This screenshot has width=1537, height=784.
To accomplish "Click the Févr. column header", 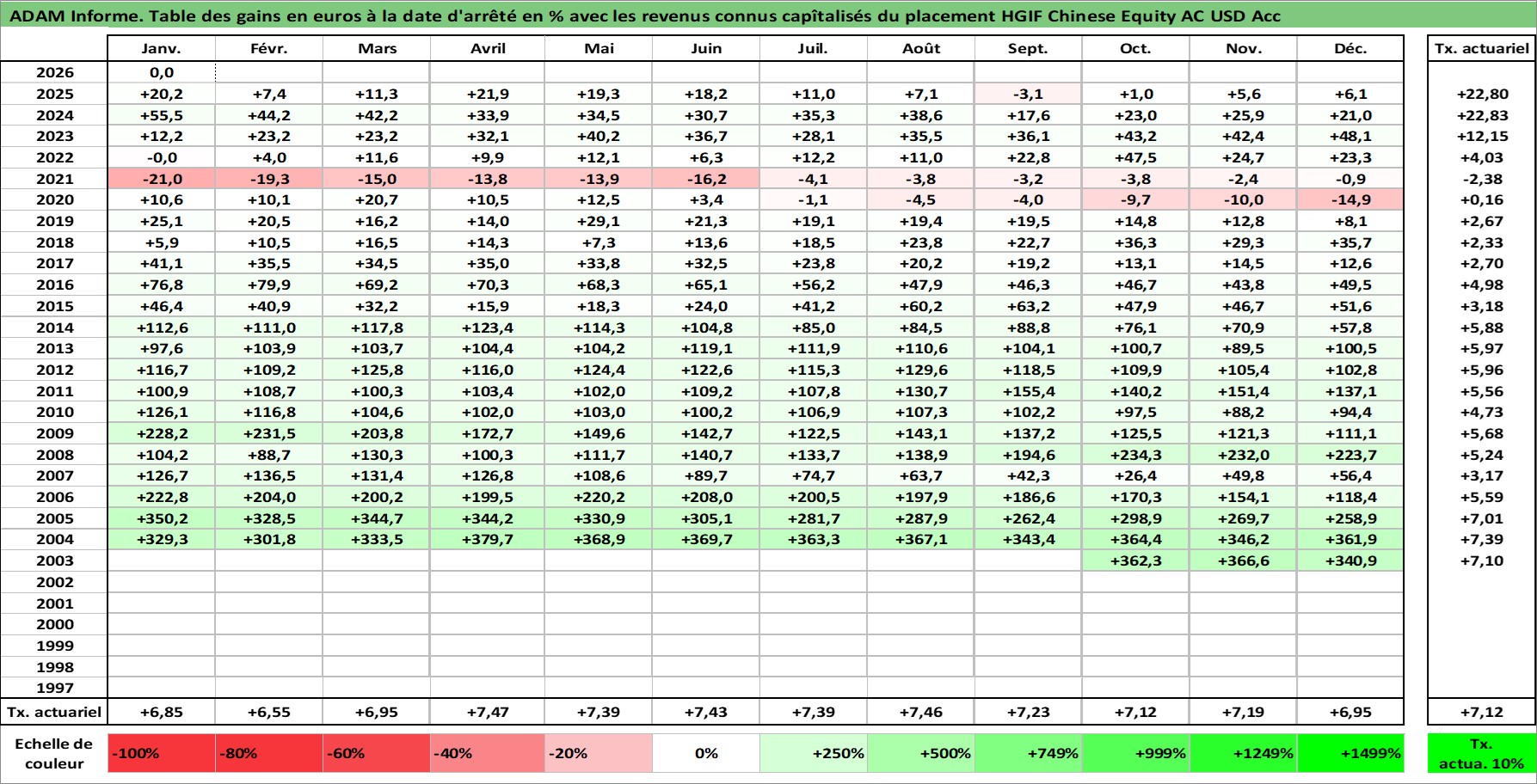I will (269, 49).
